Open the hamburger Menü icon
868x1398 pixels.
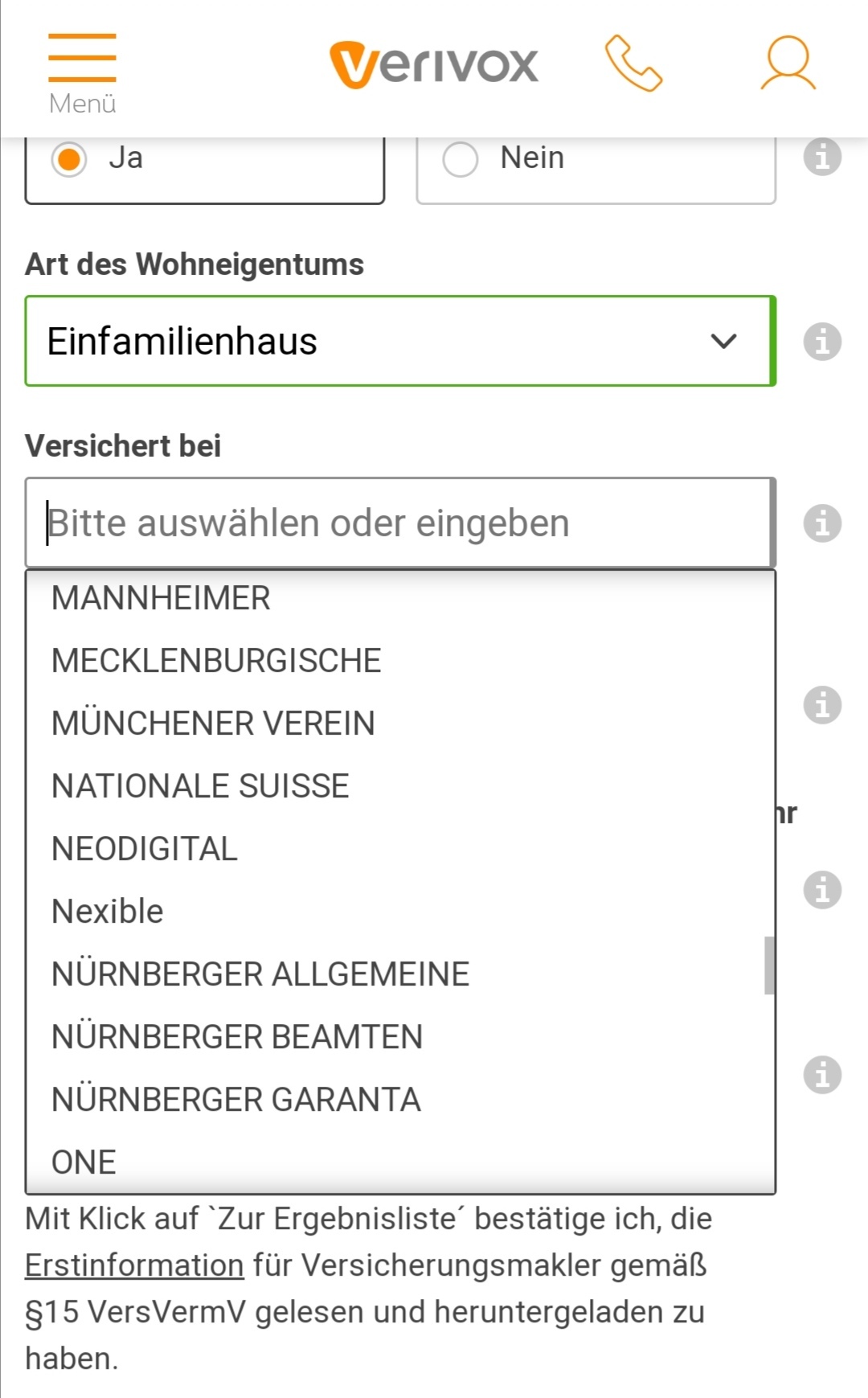point(82,74)
